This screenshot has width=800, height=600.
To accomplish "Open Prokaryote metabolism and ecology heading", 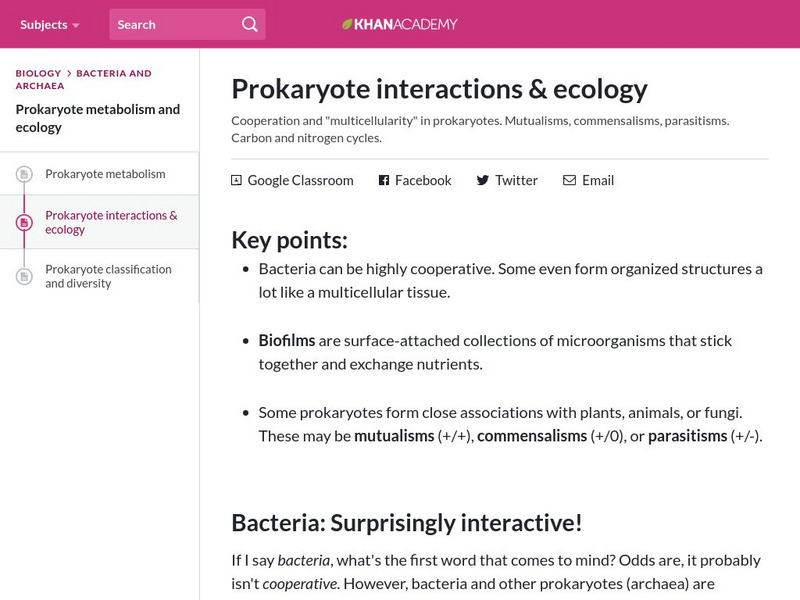I will point(98,118).
